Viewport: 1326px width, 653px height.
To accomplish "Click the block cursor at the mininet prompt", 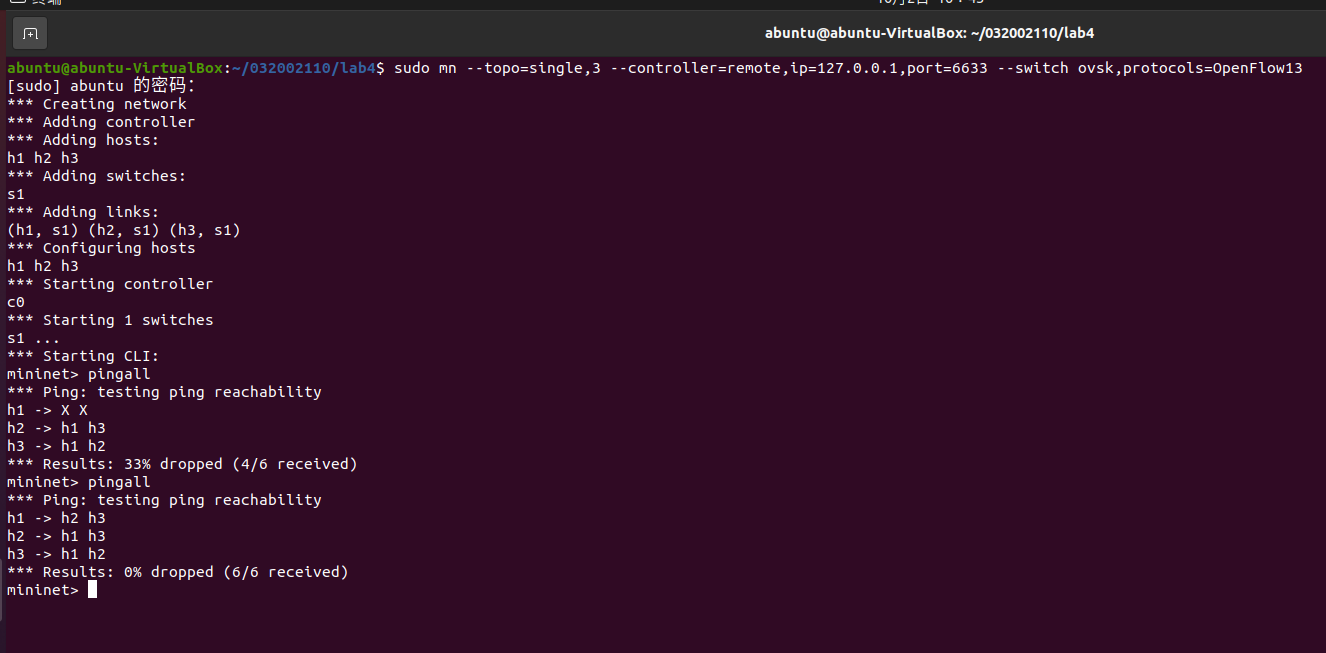I will [92, 590].
